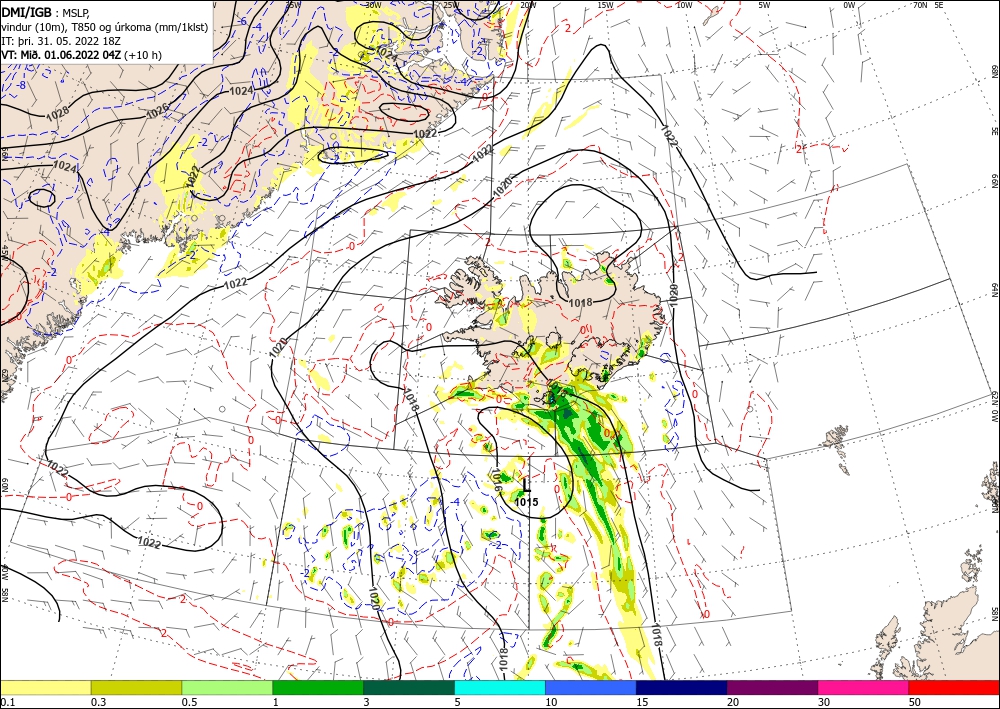Click the 'VT: Mið. 01.06.2022 04Z (+10 h)' line
The width and height of the screenshot is (1000, 709).
pyautogui.click(x=82, y=55)
